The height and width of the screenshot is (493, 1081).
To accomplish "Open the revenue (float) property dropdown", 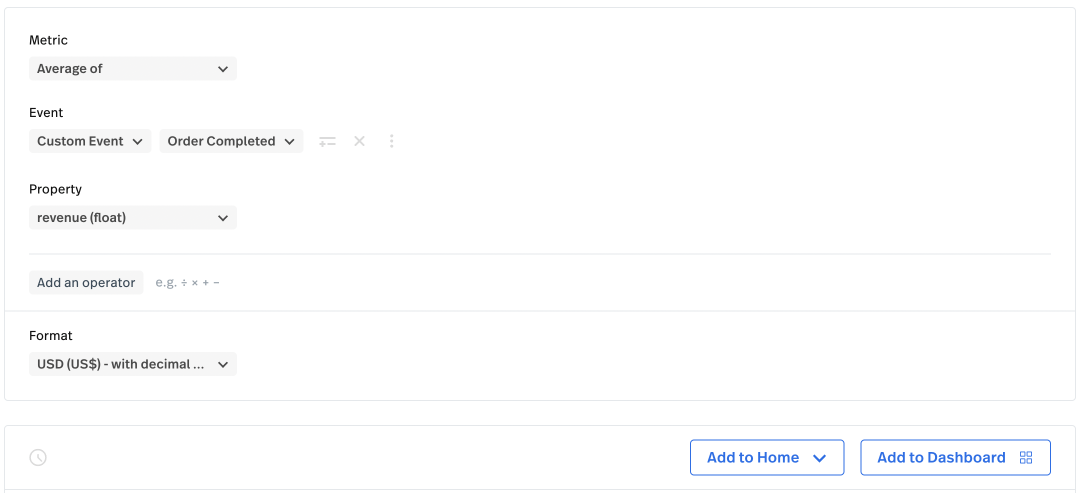I will (133, 218).
